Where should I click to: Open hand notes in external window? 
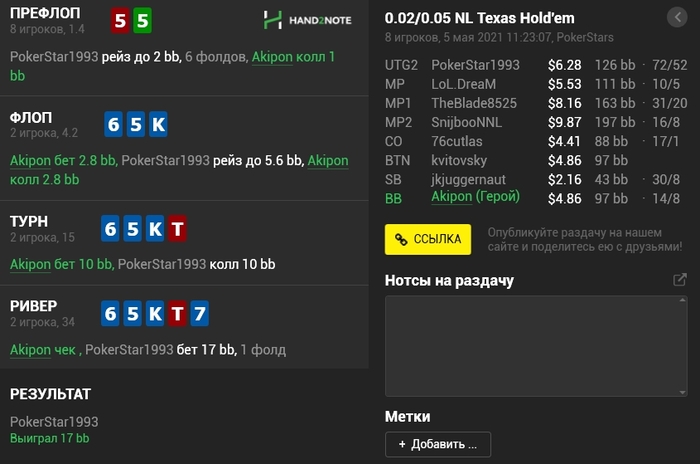pos(680,281)
